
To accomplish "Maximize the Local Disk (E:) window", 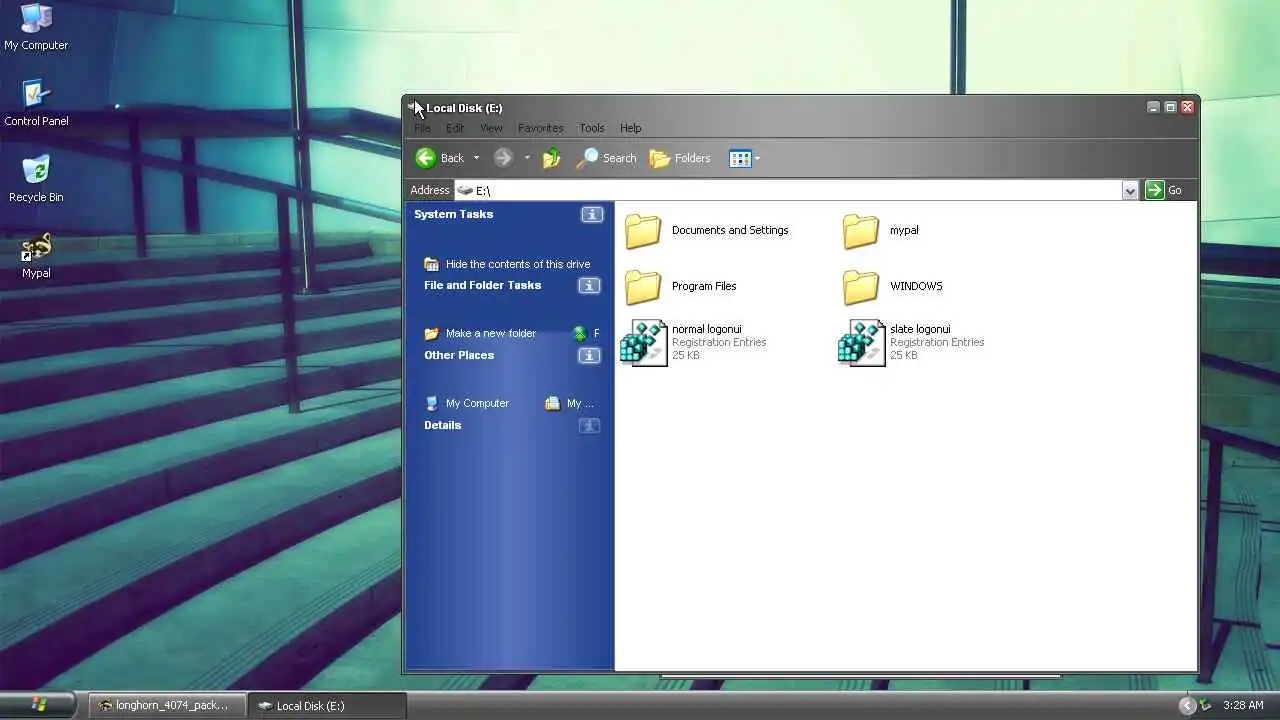I will click(x=1170, y=107).
